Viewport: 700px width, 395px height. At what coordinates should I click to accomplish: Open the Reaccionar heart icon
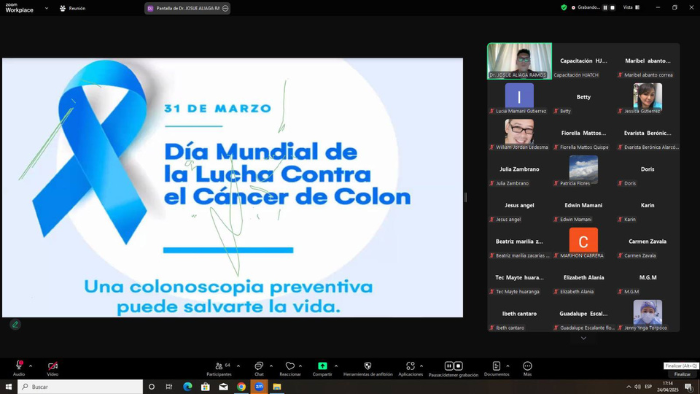tap(290, 366)
